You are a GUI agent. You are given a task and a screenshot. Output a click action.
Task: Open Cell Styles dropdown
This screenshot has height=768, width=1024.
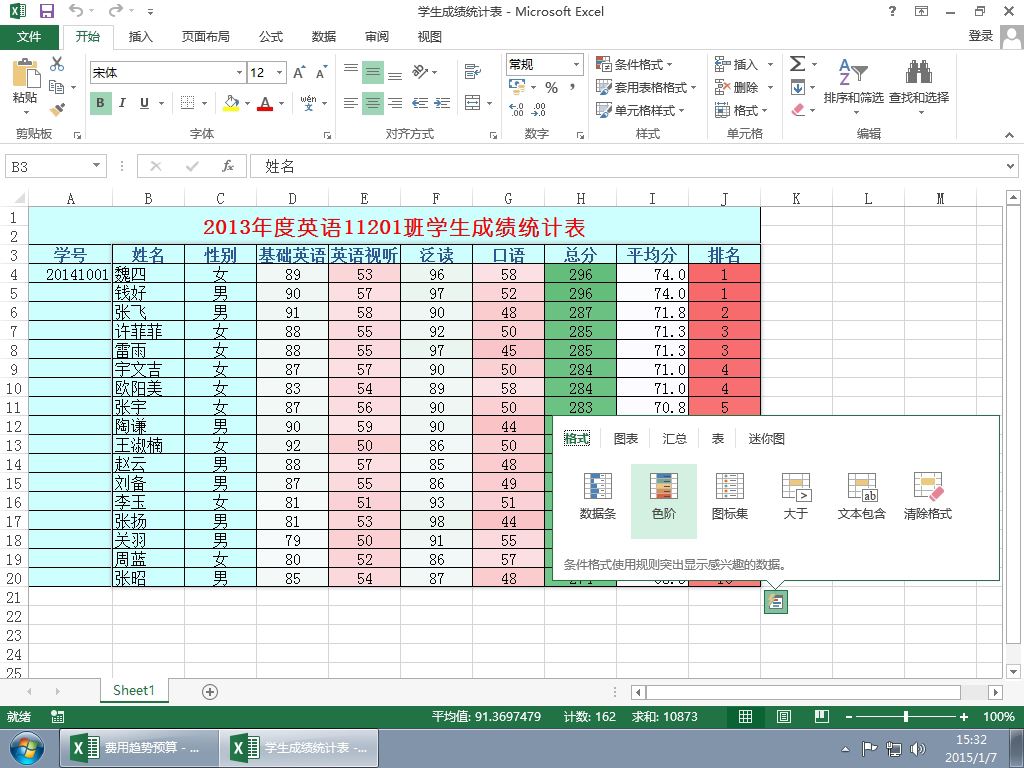640,110
